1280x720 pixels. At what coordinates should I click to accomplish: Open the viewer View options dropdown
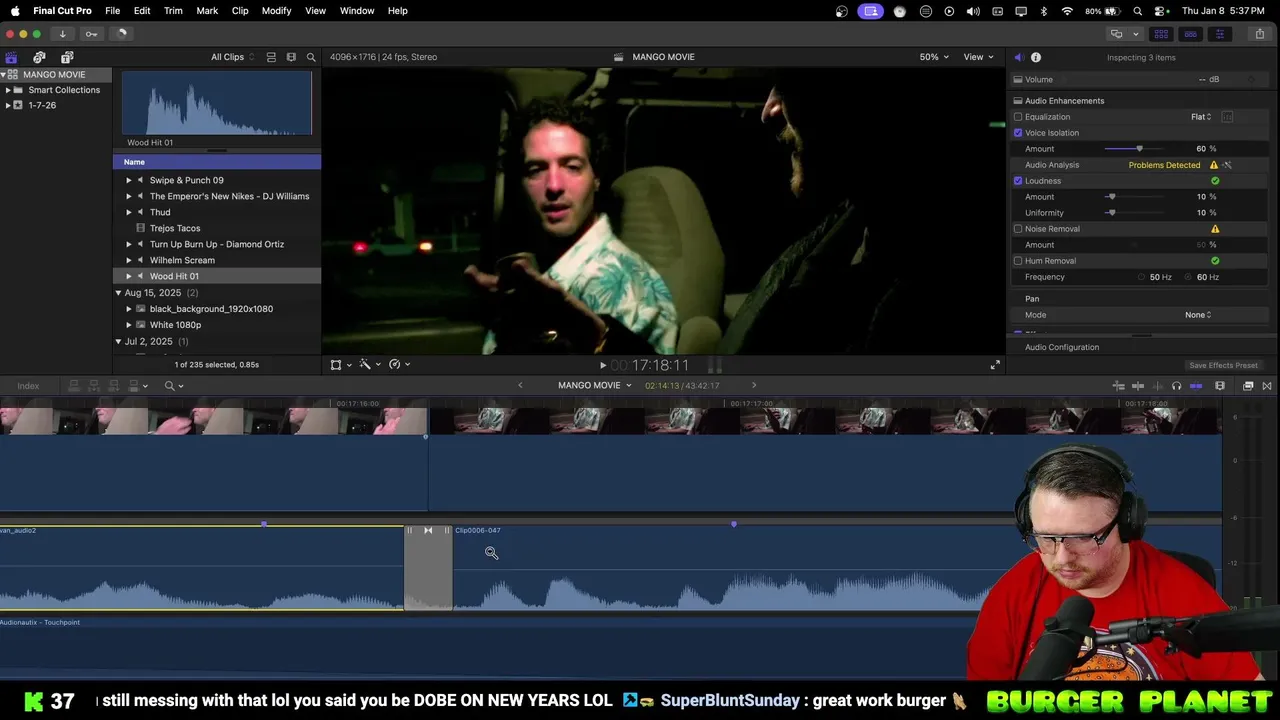978,57
